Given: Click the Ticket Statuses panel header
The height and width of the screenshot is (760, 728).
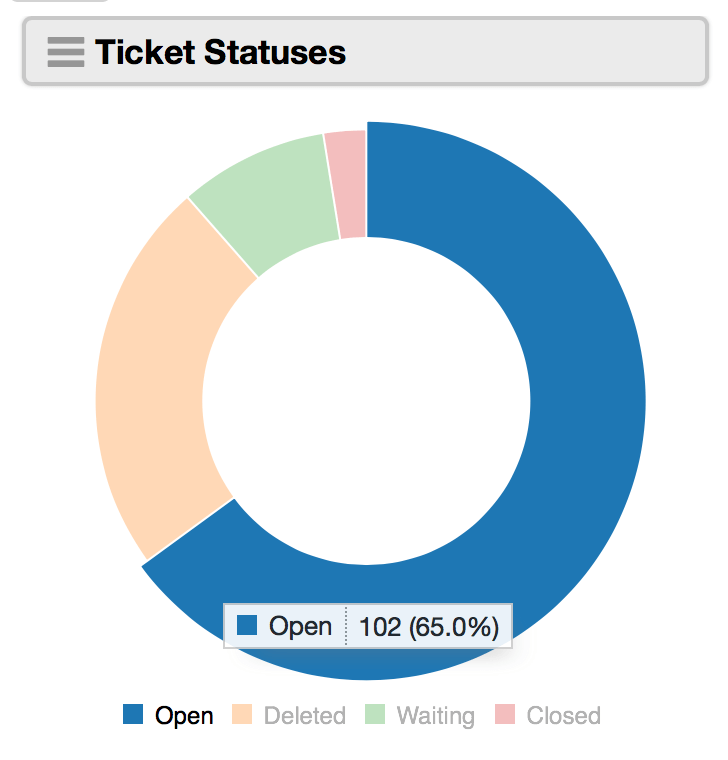Looking at the screenshot, I should (365, 51).
